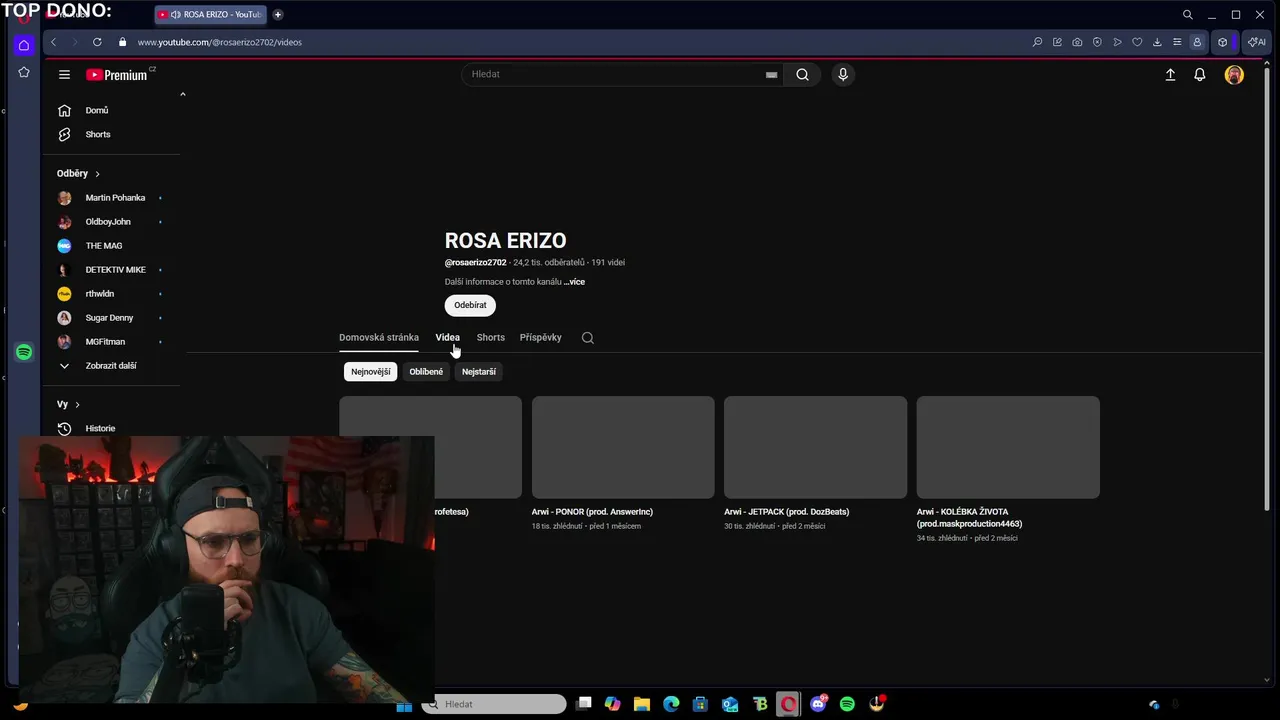Click the Windows Start button

pos(404,705)
